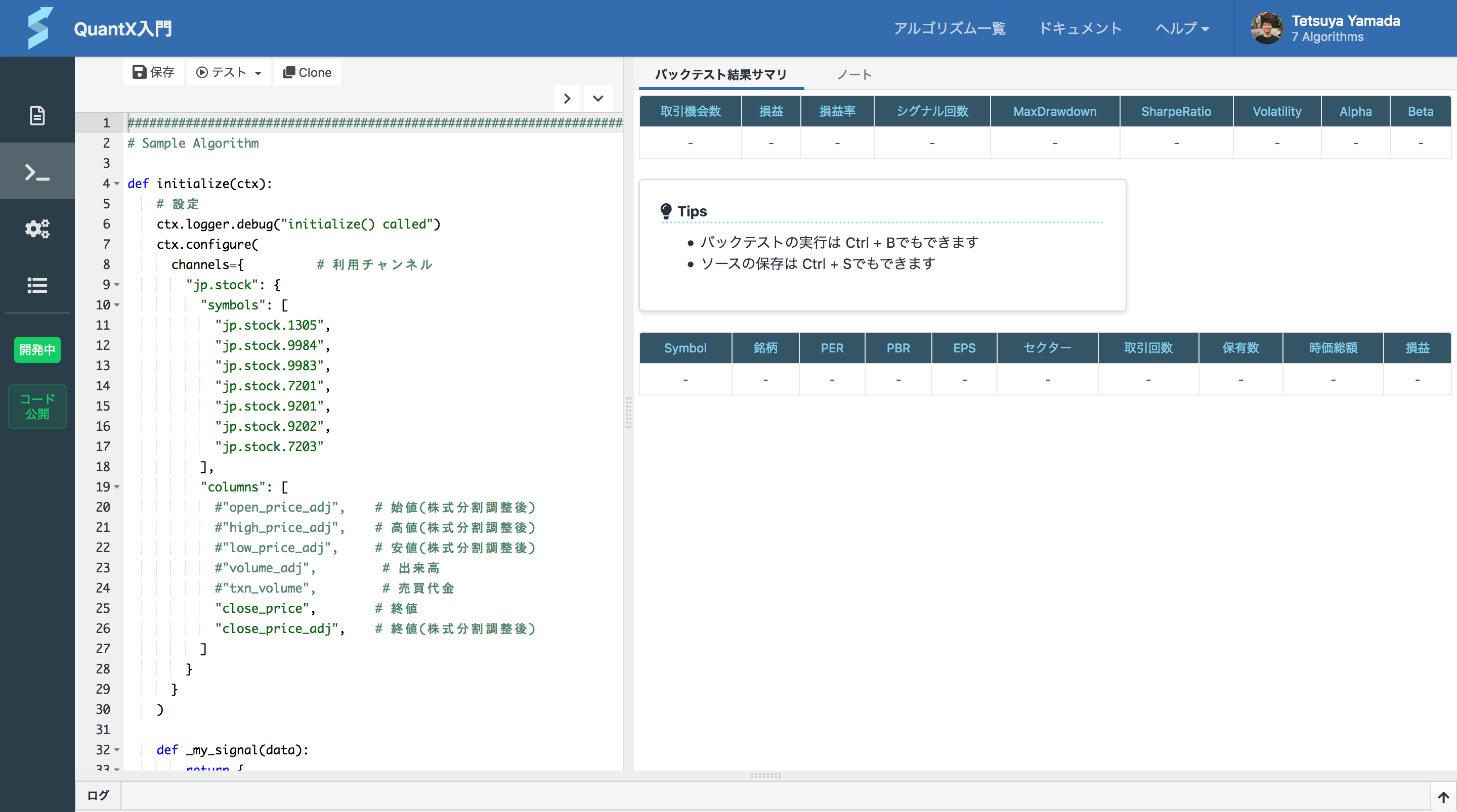Switch to the ノート tab
The image size is (1457, 812).
click(x=853, y=75)
